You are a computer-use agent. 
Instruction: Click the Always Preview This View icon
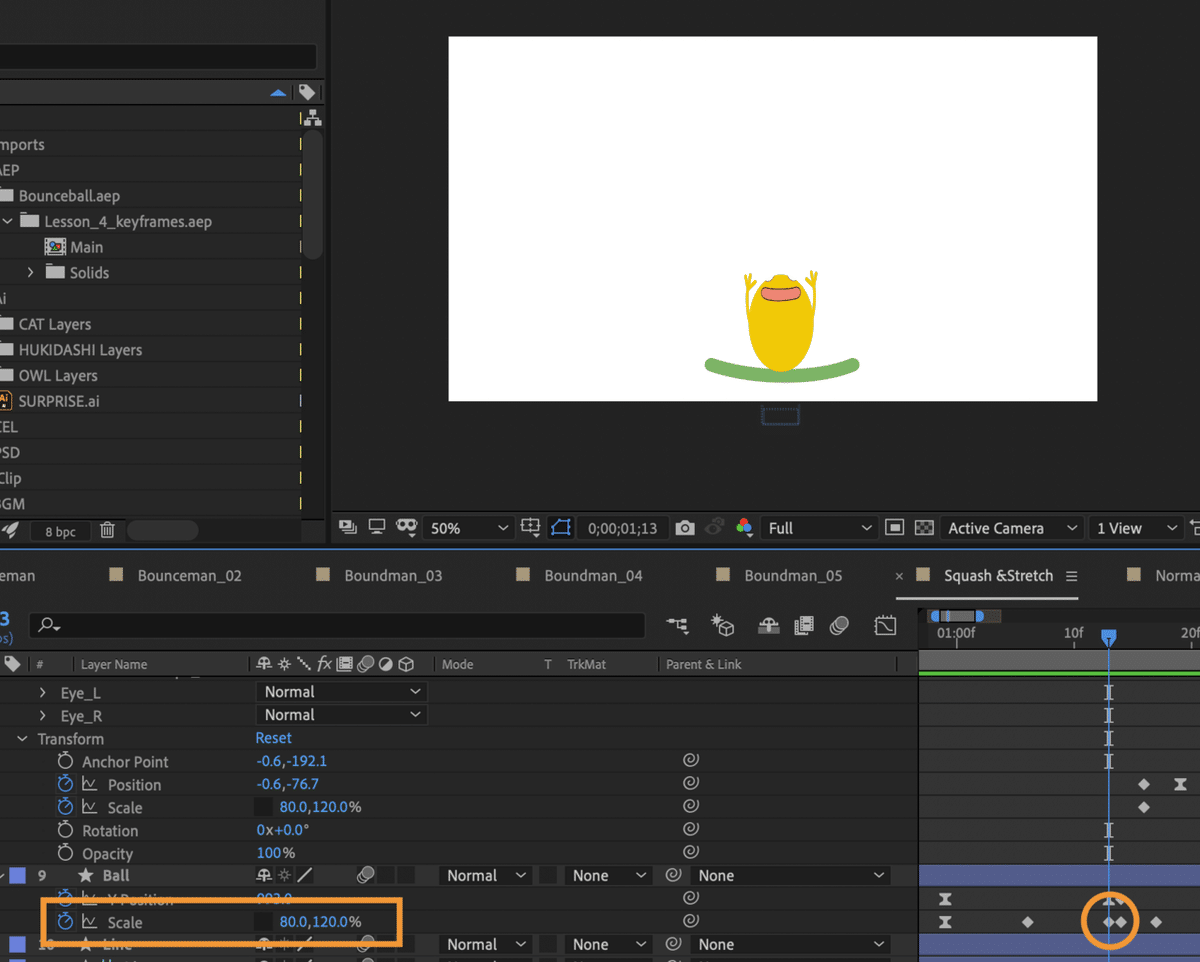(347, 527)
